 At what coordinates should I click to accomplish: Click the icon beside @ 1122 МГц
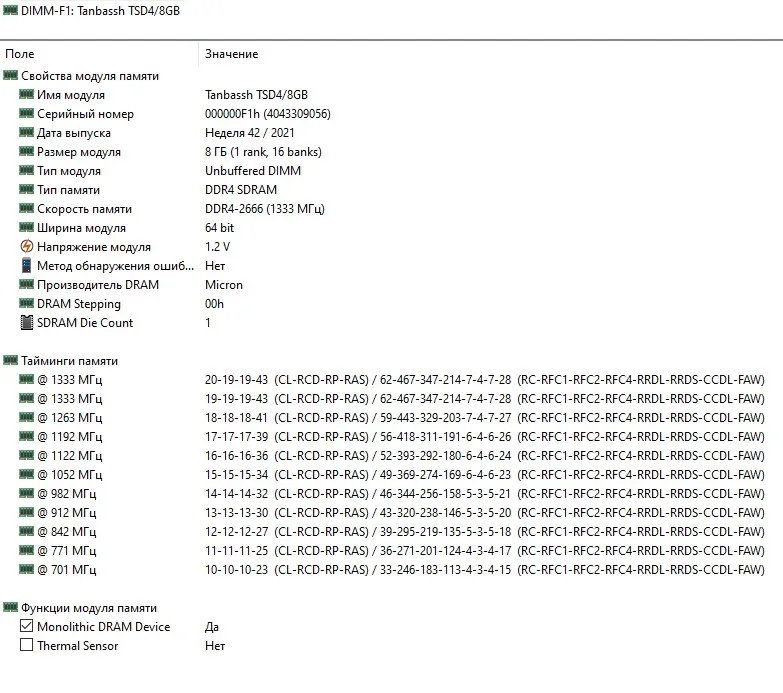26,455
